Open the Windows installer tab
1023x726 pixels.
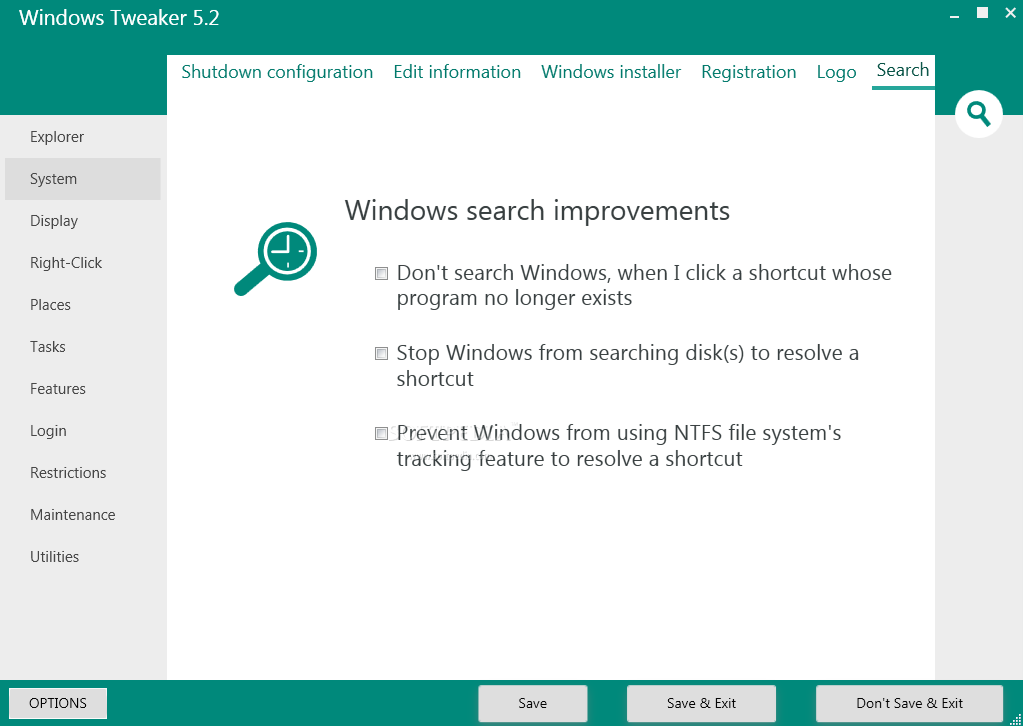tap(611, 72)
